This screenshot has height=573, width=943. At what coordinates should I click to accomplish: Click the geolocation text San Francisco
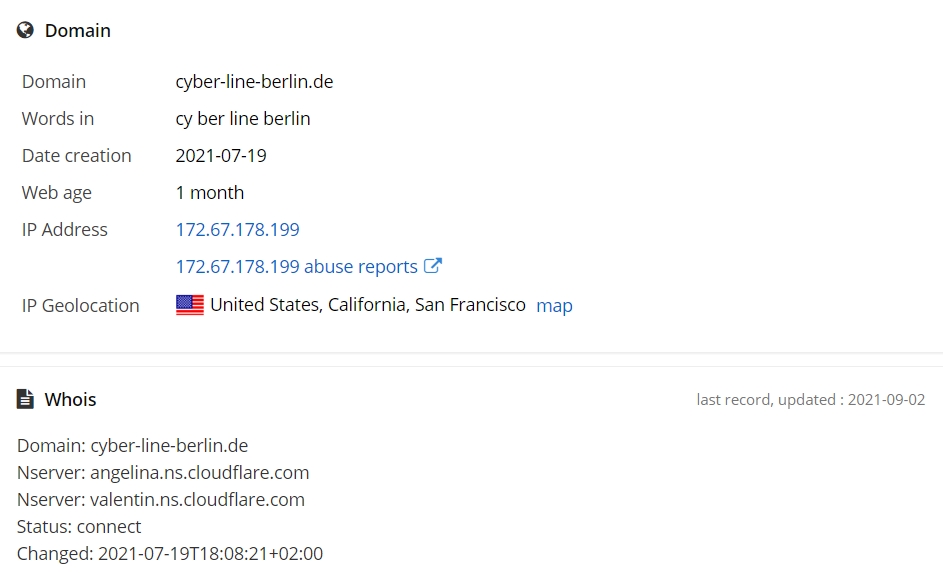pyautogui.click(x=470, y=305)
